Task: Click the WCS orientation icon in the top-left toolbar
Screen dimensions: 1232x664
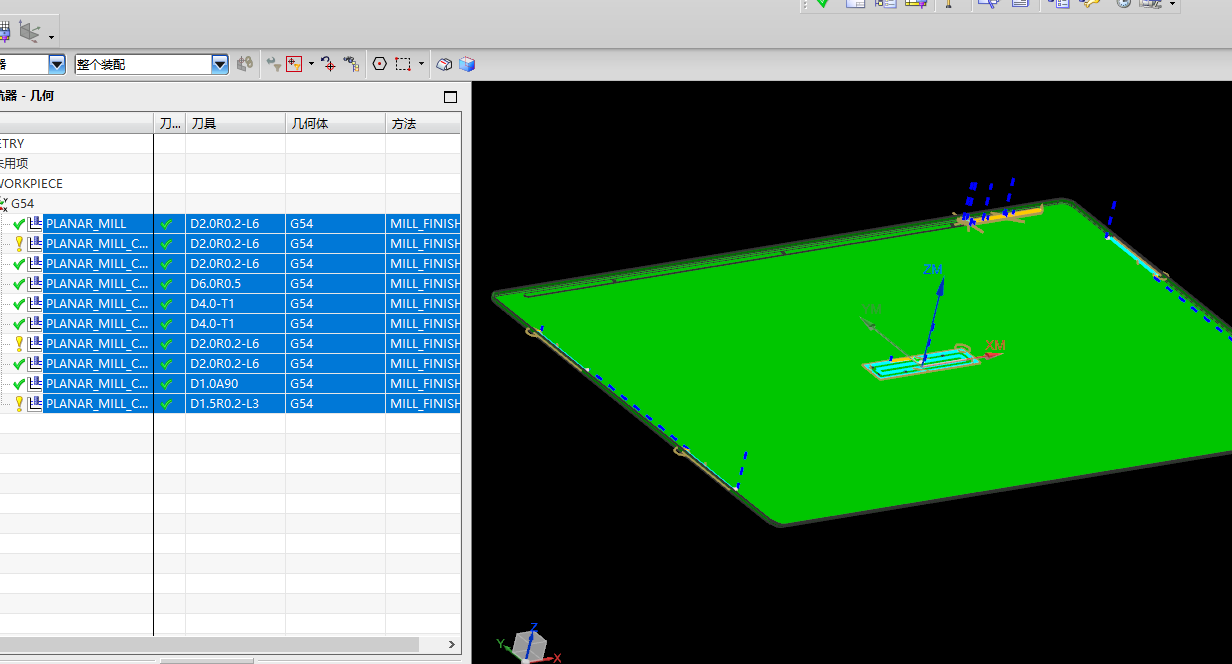Action: pos(29,33)
